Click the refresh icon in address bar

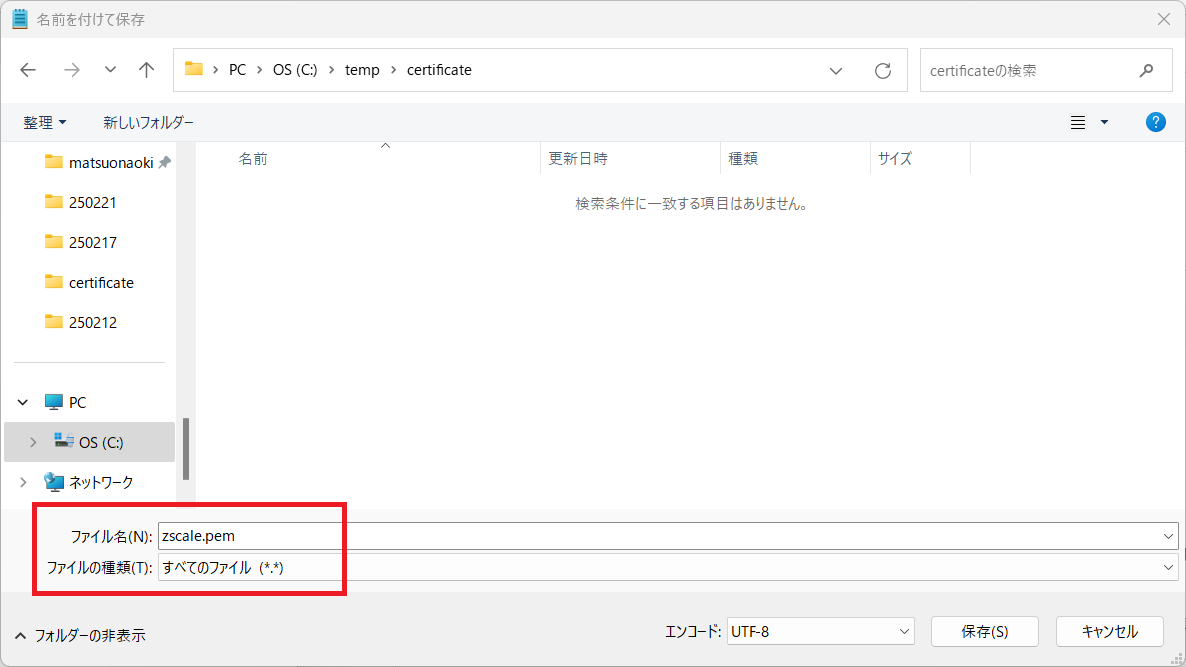883,69
